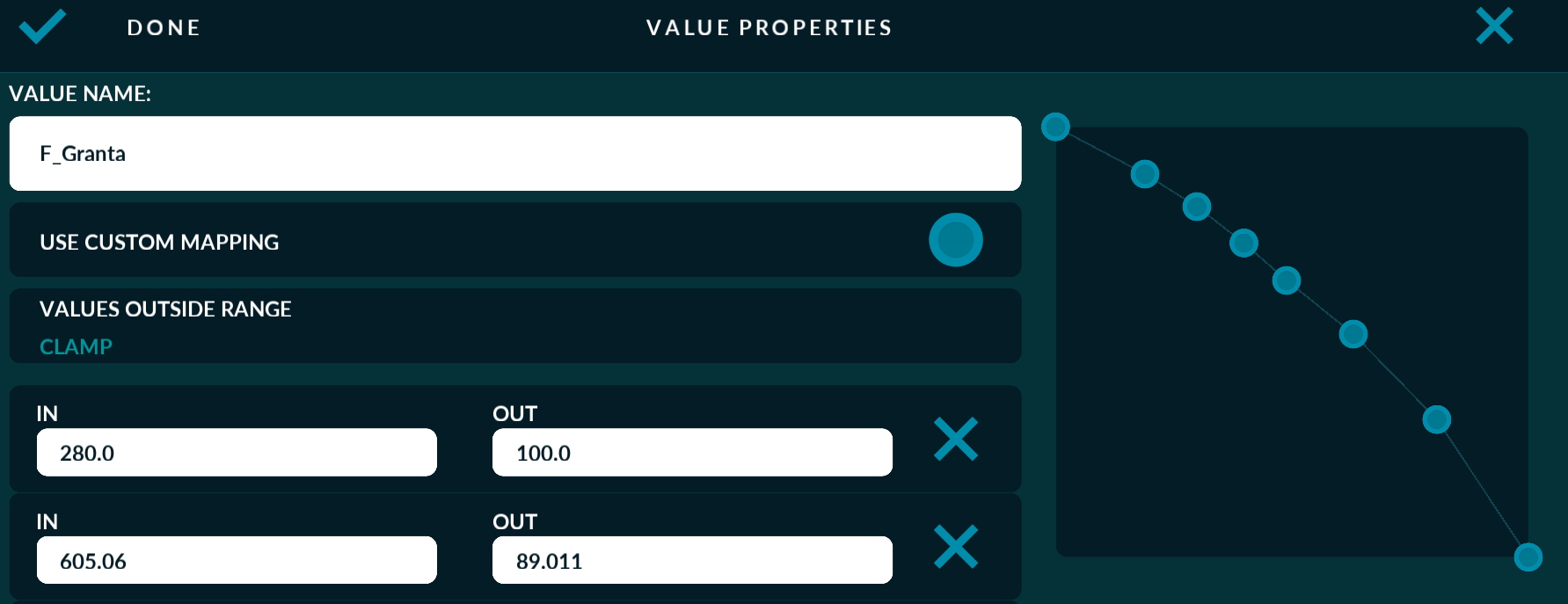Close Value Properties with the X icon
The image size is (1568, 604).
1494,26
